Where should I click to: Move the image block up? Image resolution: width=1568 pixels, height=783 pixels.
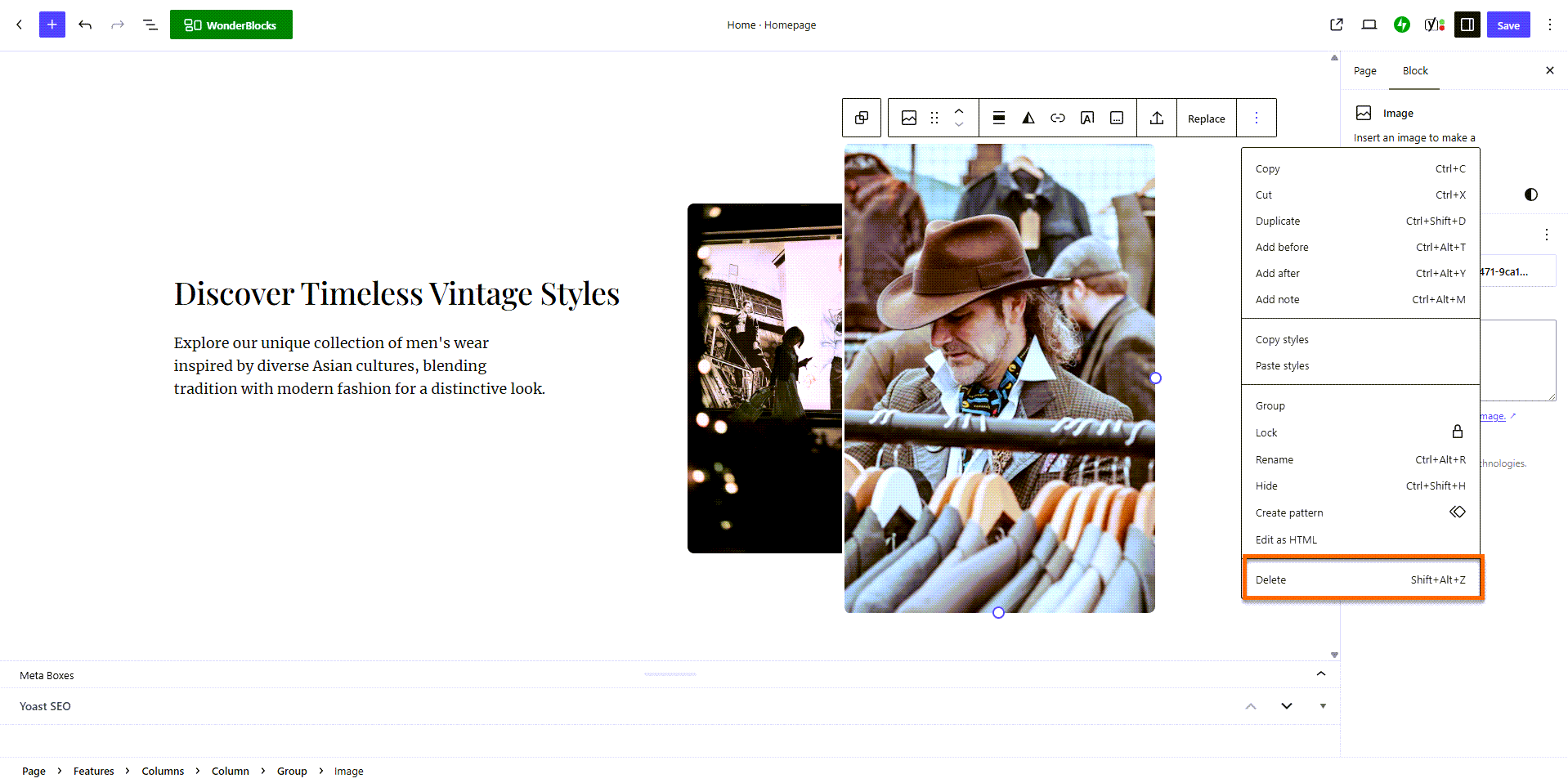click(x=960, y=111)
